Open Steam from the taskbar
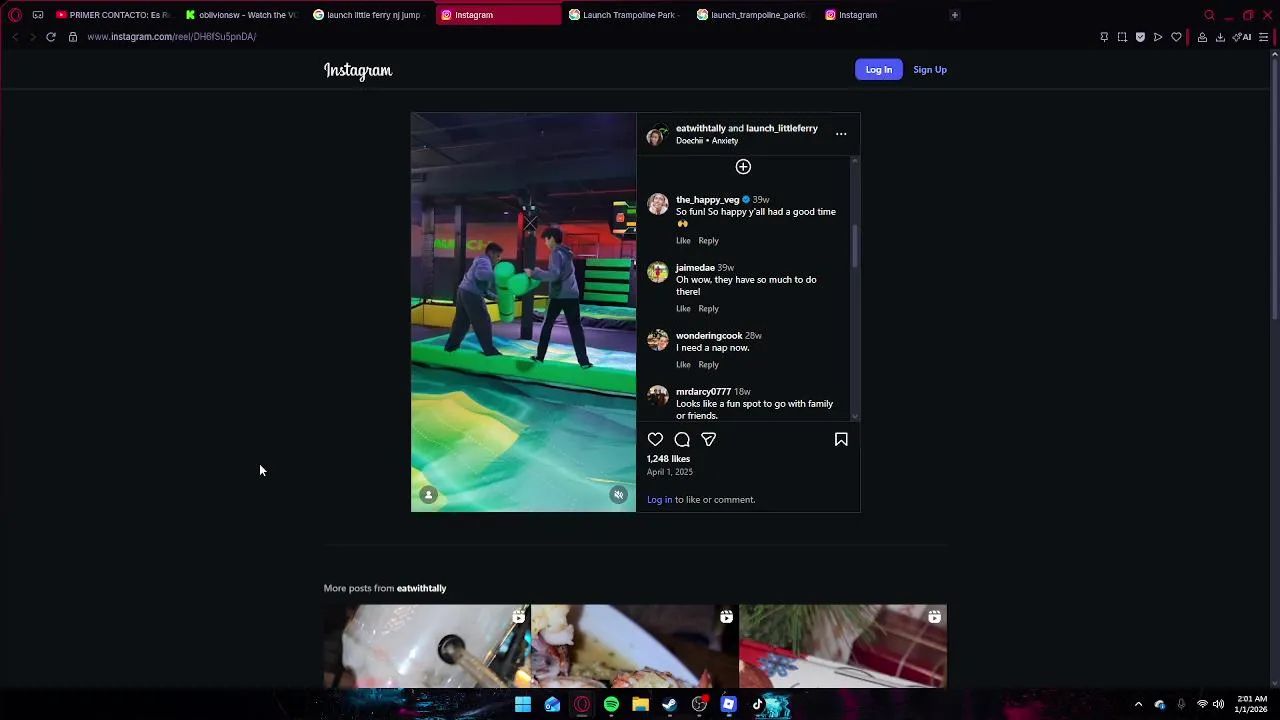 [x=669, y=705]
